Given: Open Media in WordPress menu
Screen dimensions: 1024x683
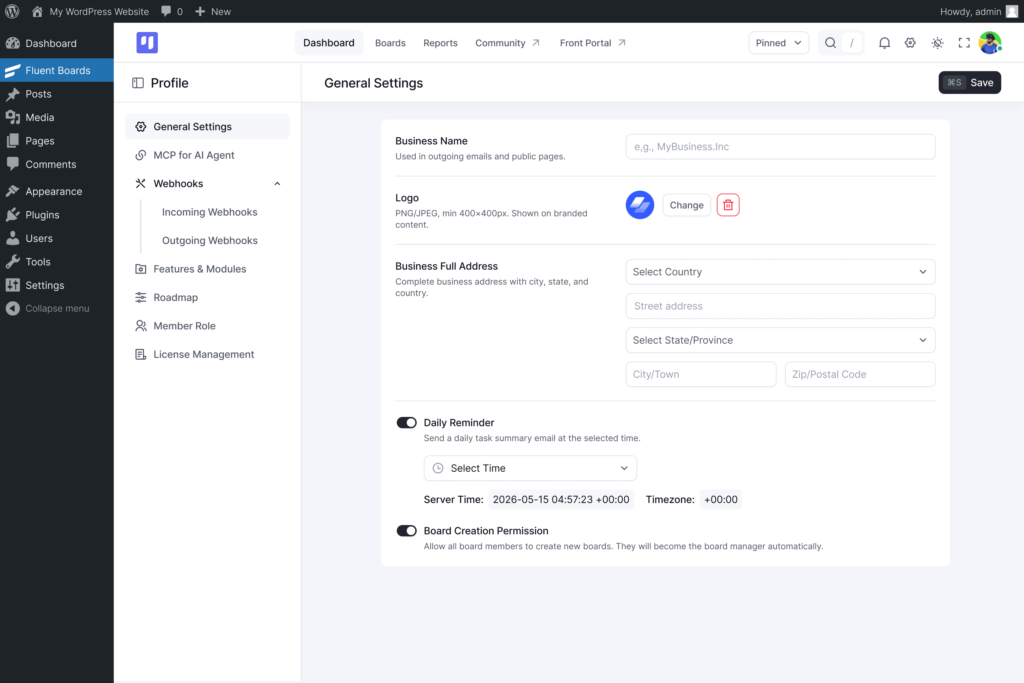Looking at the screenshot, I should click(x=57, y=118).
